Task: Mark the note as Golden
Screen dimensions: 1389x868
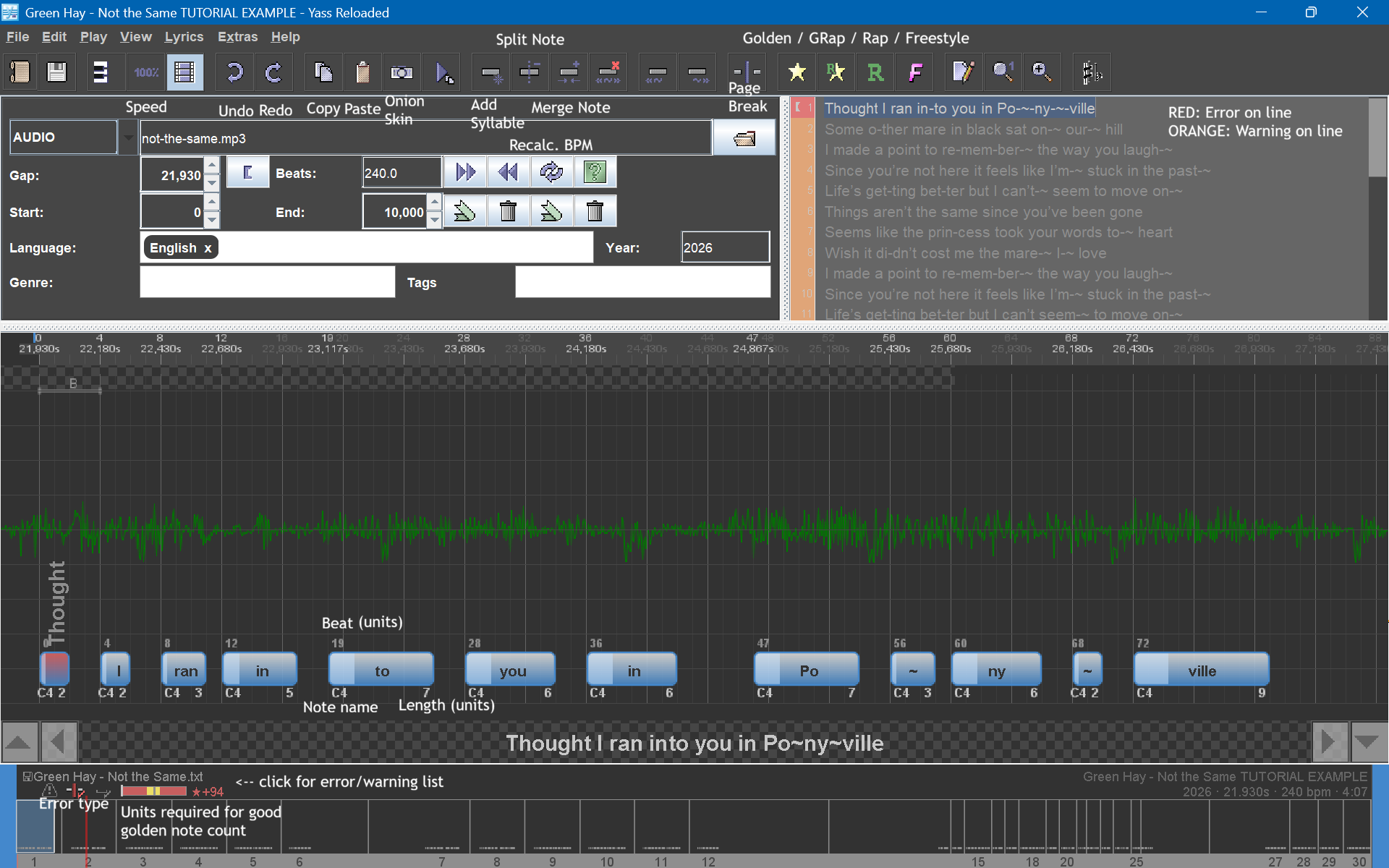Action: tap(797, 72)
